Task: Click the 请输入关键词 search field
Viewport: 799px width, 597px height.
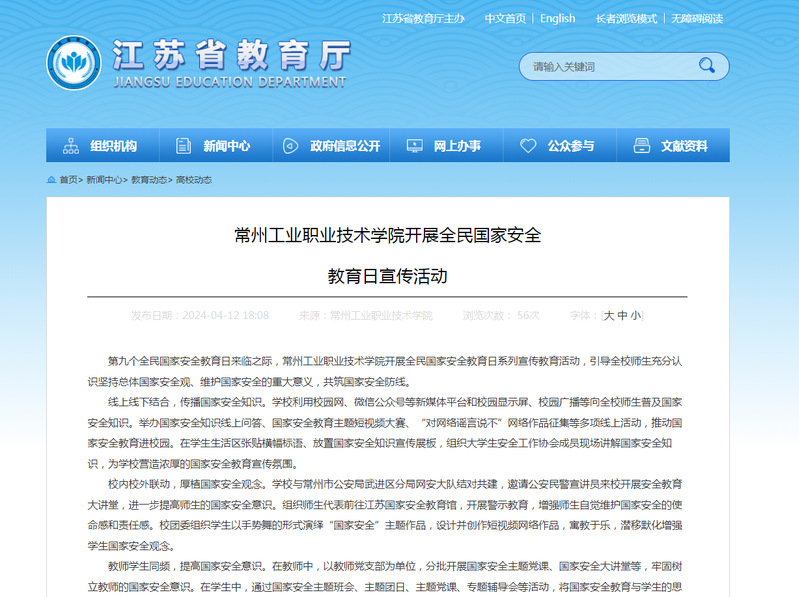Action: (x=608, y=67)
